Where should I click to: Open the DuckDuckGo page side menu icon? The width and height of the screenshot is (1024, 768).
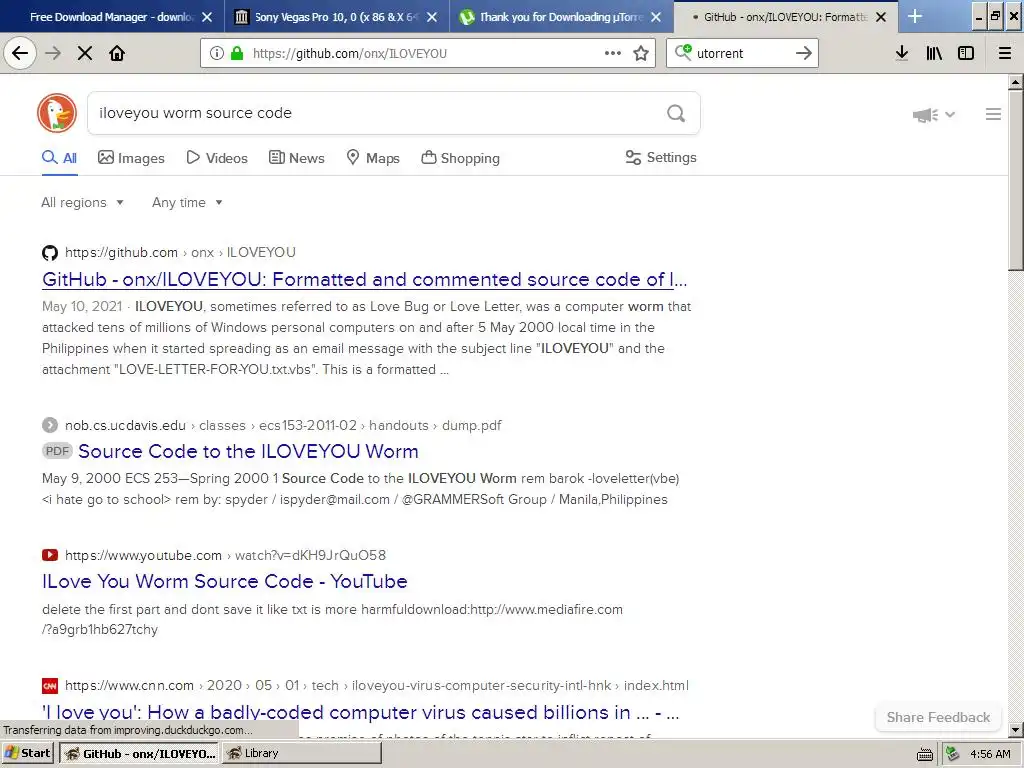pos(993,114)
